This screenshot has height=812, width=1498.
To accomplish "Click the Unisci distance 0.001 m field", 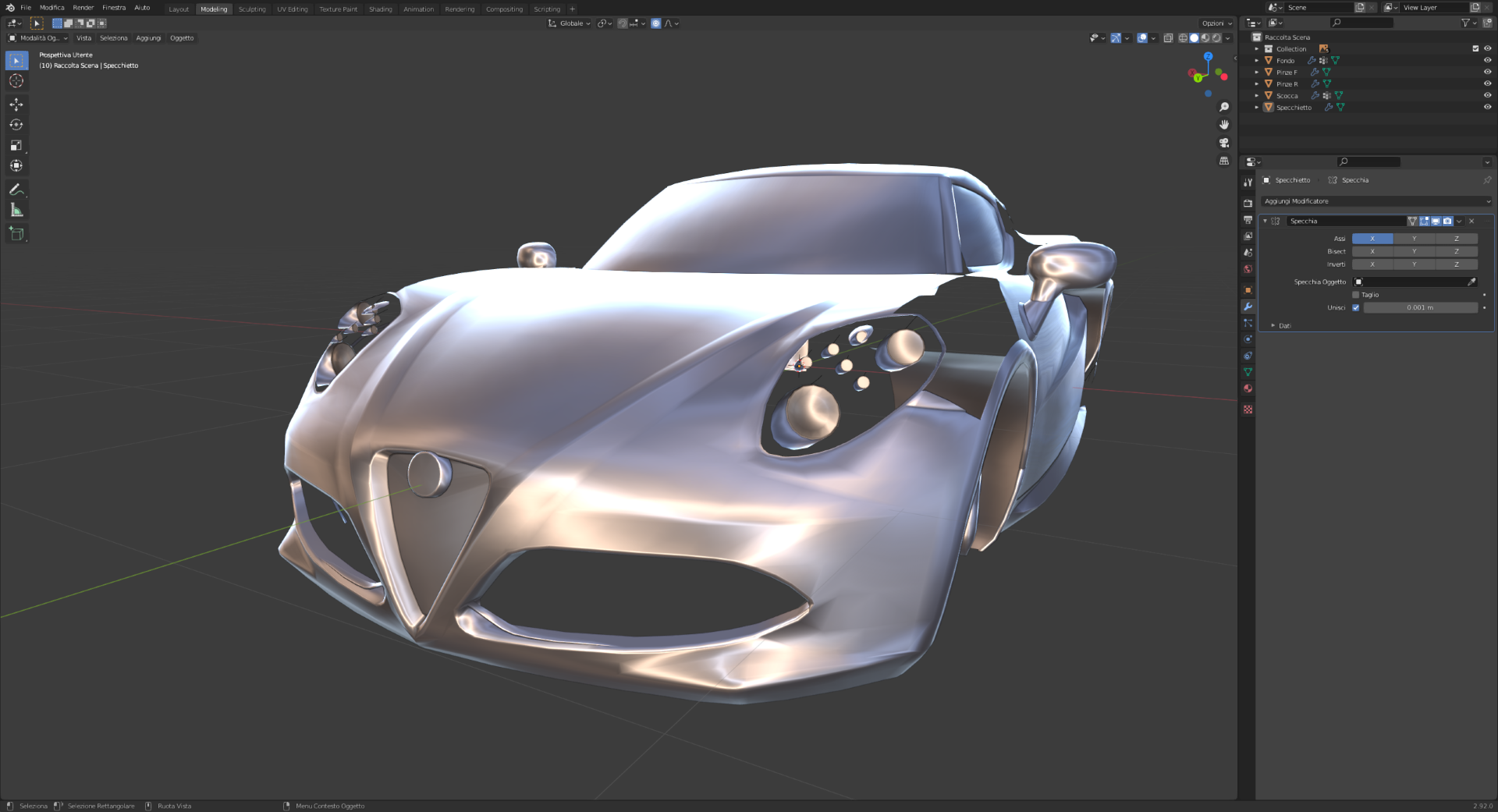I will [x=1420, y=307].
